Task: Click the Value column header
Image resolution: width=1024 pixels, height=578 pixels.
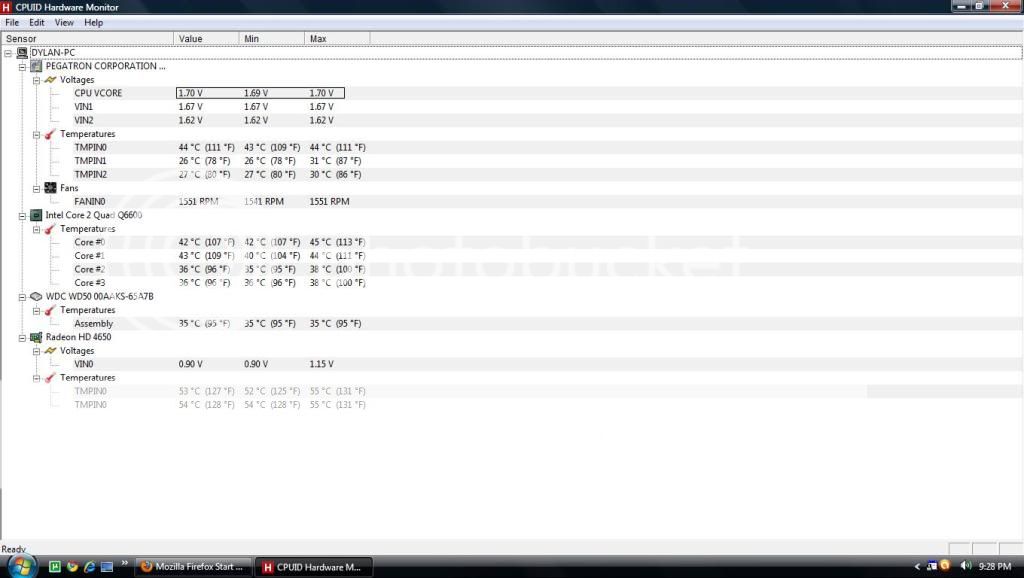Action: pyautogui.click(x=206, y=39)
